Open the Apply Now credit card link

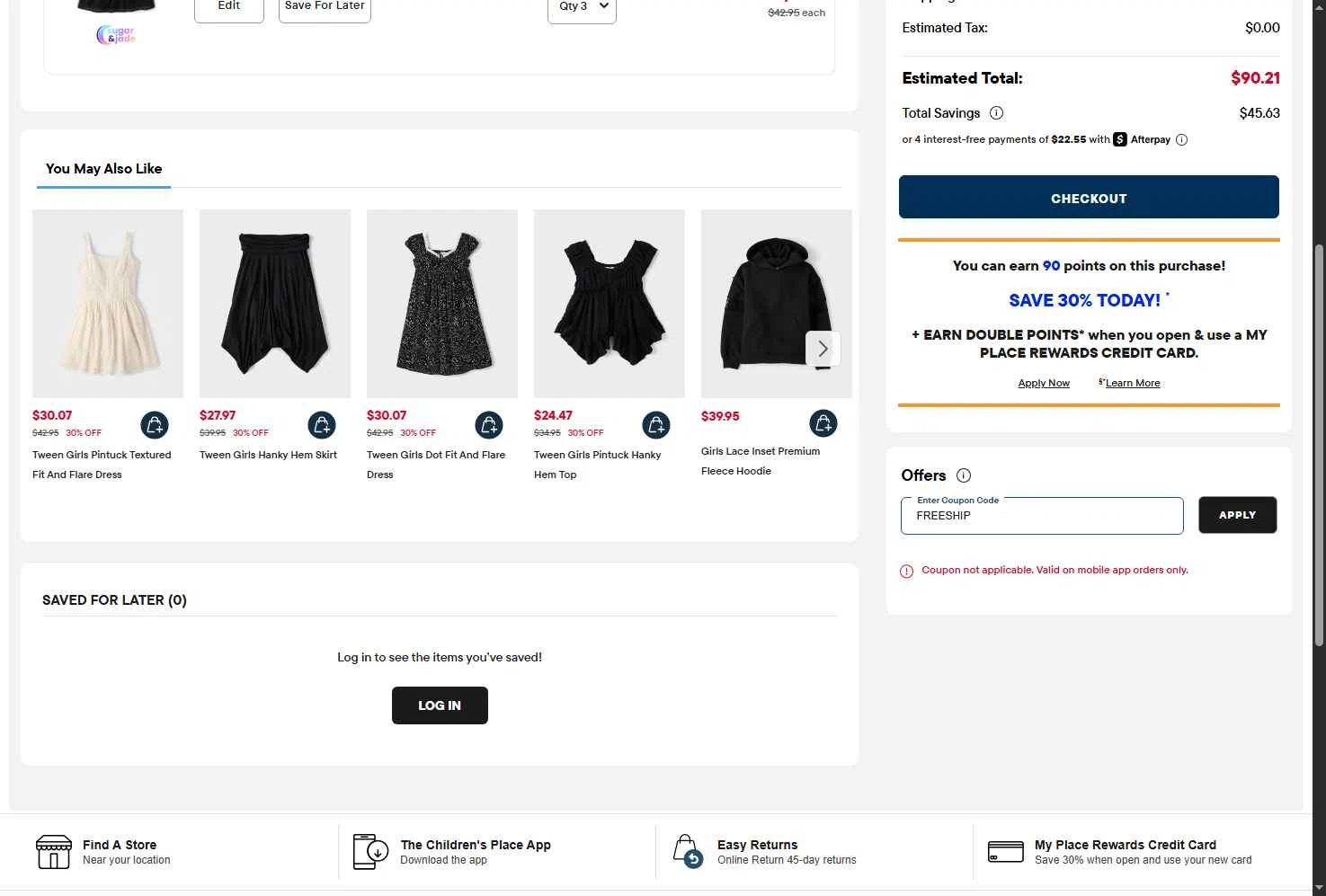pos(1044,383)
